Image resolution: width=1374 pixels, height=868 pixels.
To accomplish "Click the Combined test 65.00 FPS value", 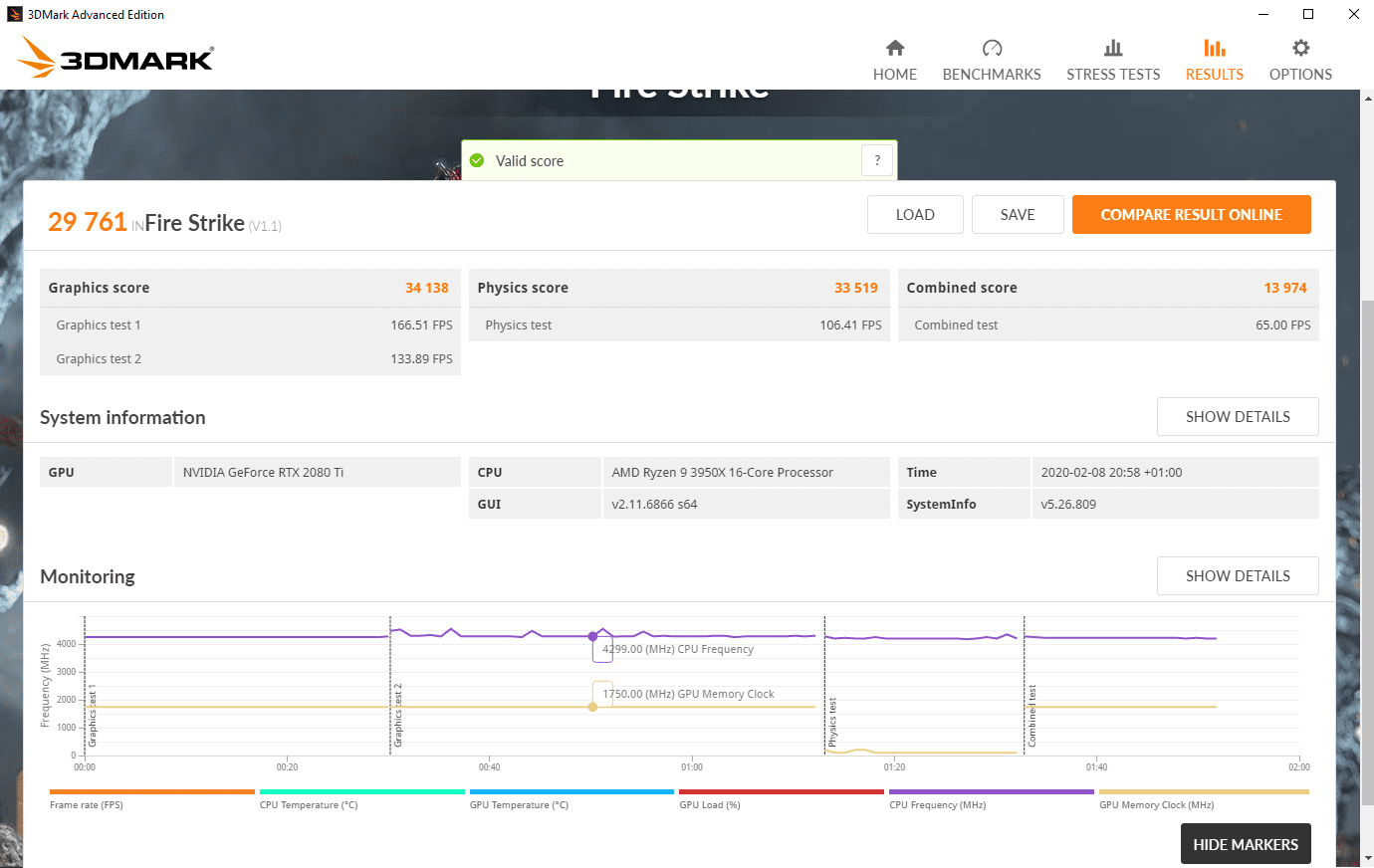I will [1283, 325].
